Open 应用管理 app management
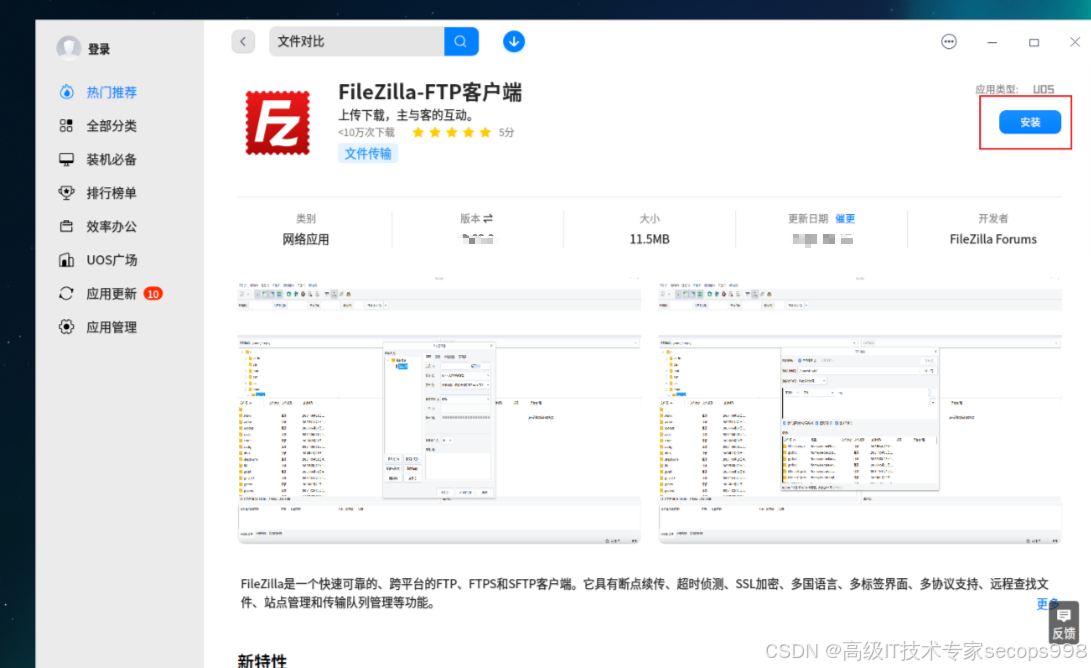This screenshot has width=1091, height=668. (x=111, y=327)
